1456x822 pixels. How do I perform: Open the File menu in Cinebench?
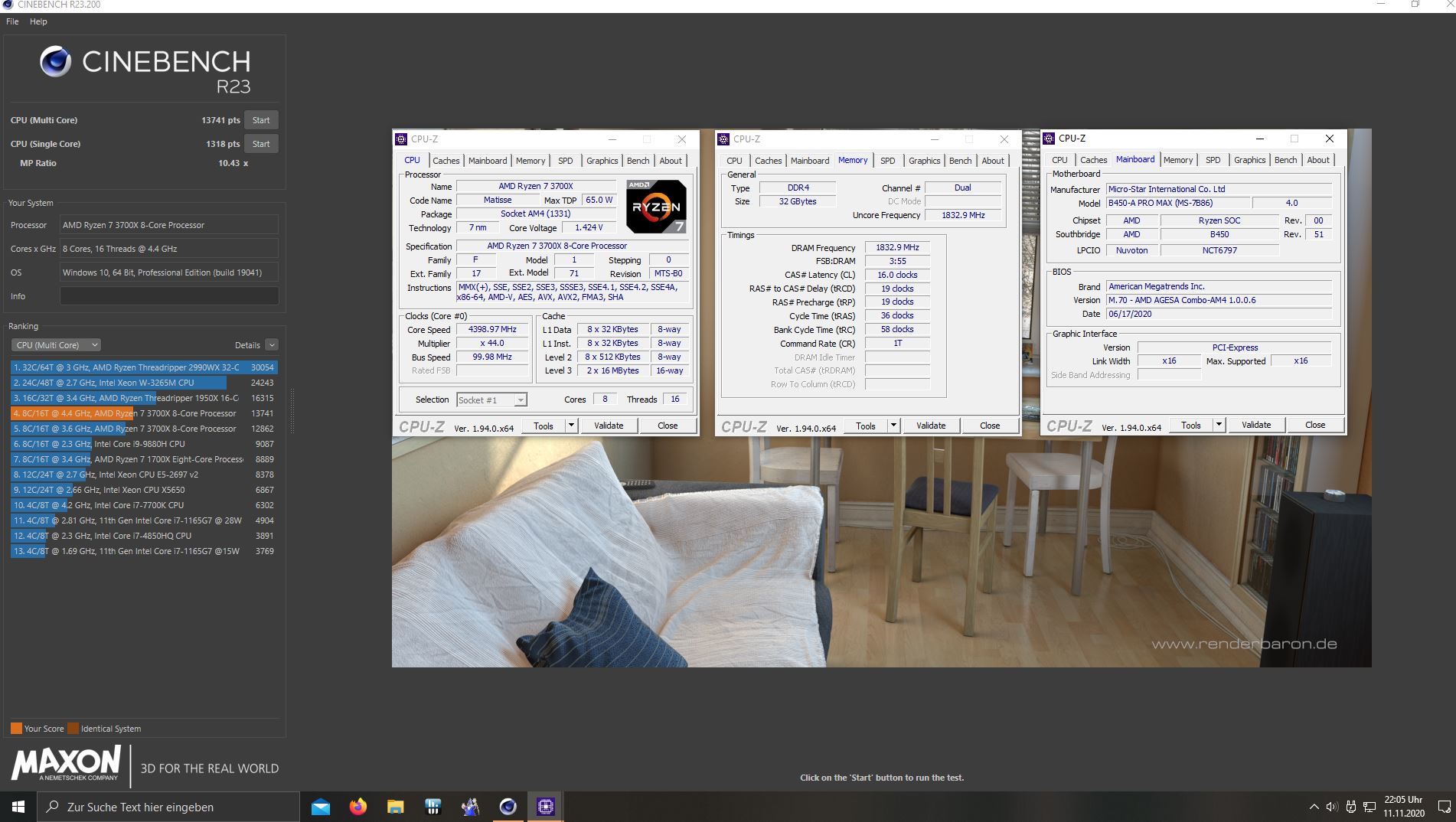coord(12,21)
